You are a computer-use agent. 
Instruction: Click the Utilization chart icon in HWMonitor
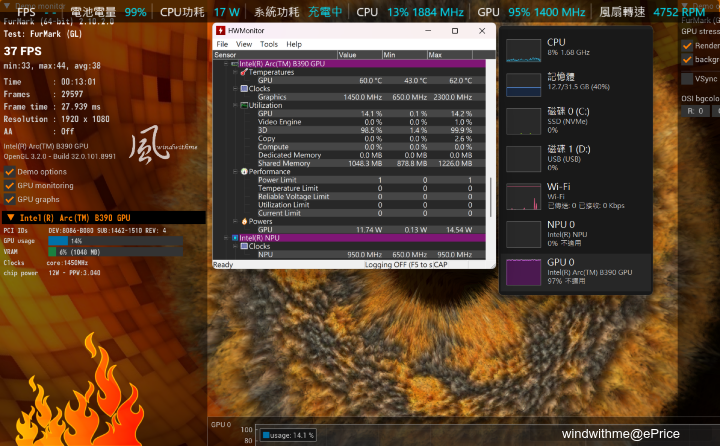pos(244,105)
